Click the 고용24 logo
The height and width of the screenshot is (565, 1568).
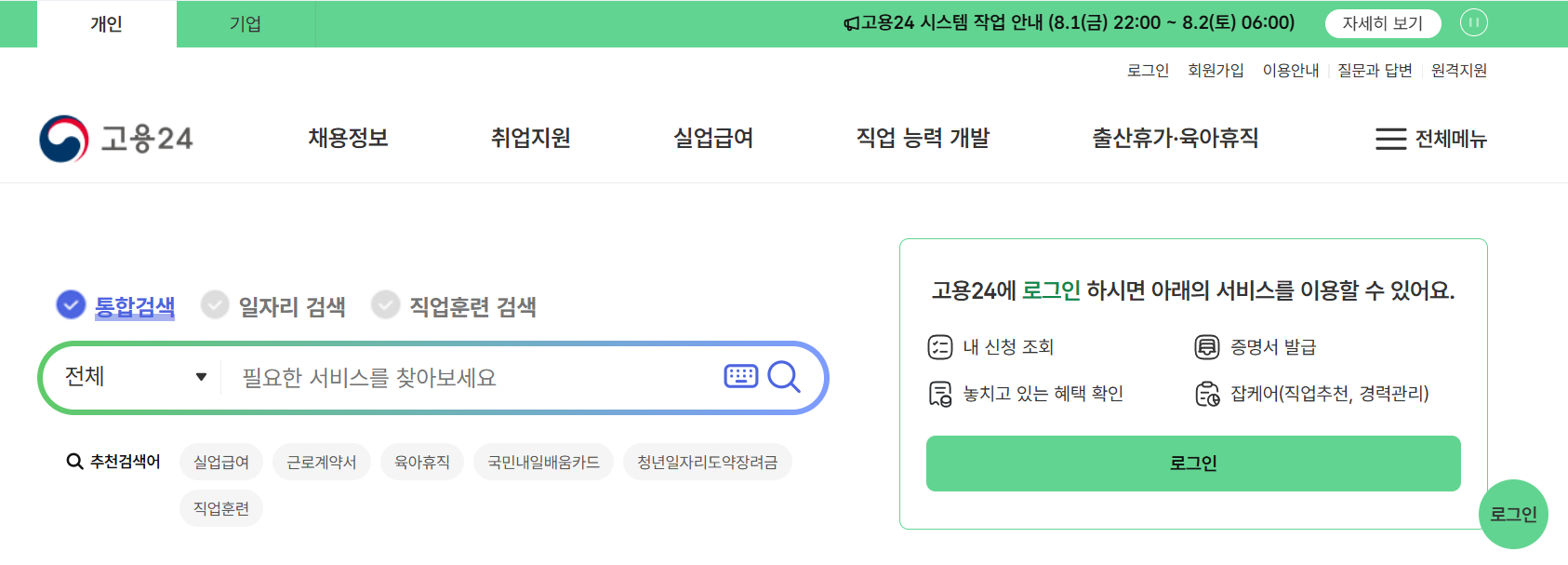[119, 136]
